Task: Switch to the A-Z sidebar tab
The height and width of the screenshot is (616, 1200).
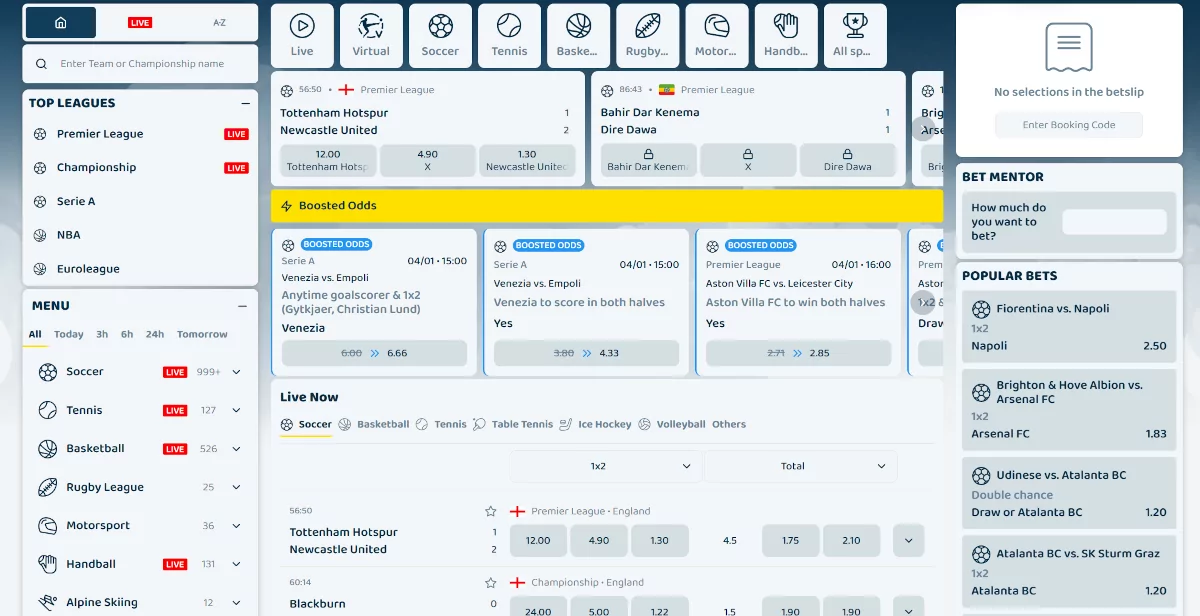Action: pyautogui.click(x=219, y=22)
